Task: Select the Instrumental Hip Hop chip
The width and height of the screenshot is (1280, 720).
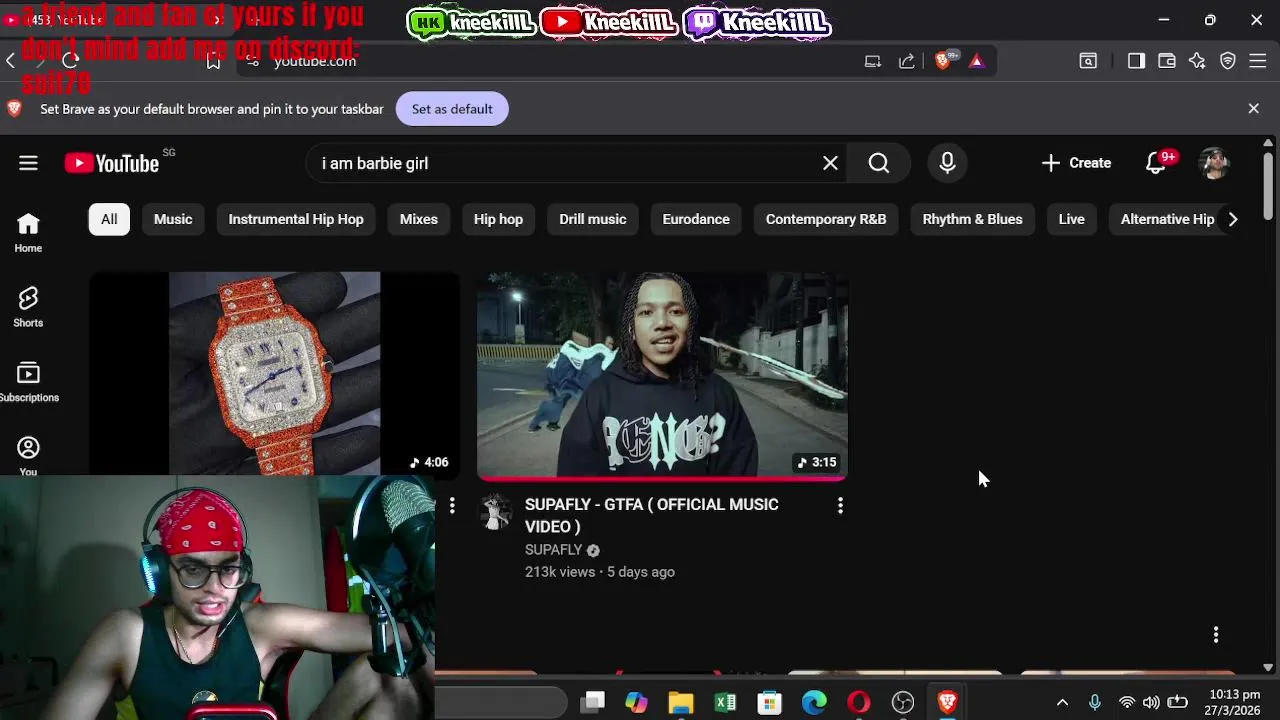Action: point(296,219)
